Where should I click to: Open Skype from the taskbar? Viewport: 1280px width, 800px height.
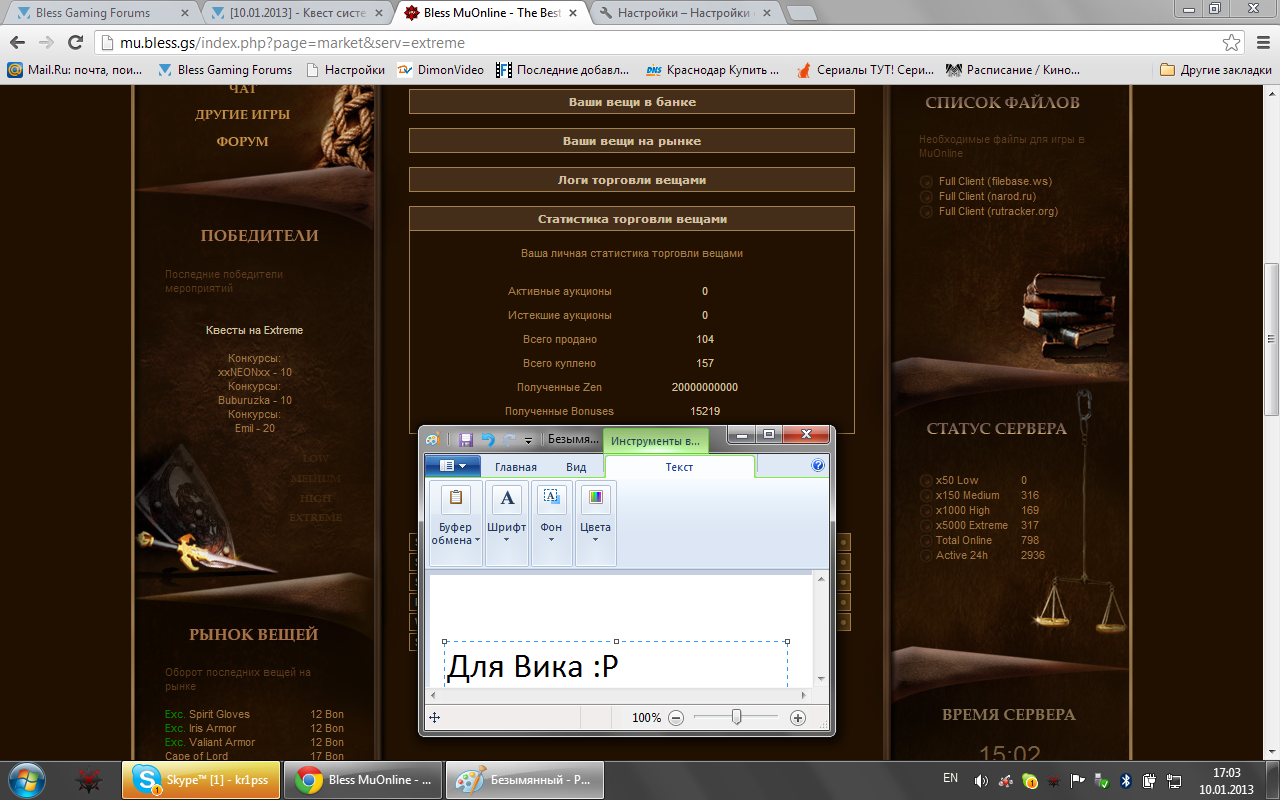tap(201, 780)
